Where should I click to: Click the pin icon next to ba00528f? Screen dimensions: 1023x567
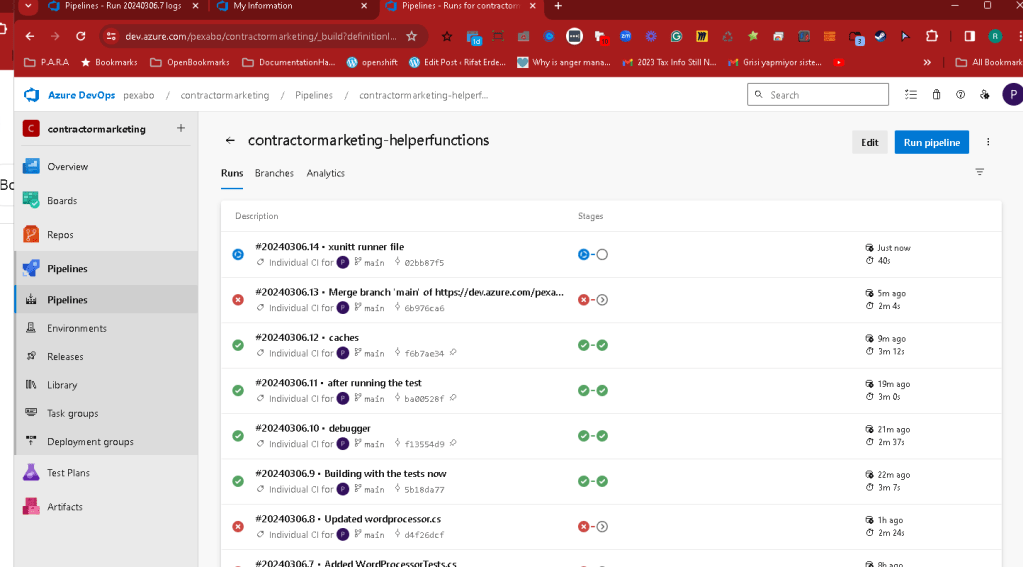(x=453, y=397)
